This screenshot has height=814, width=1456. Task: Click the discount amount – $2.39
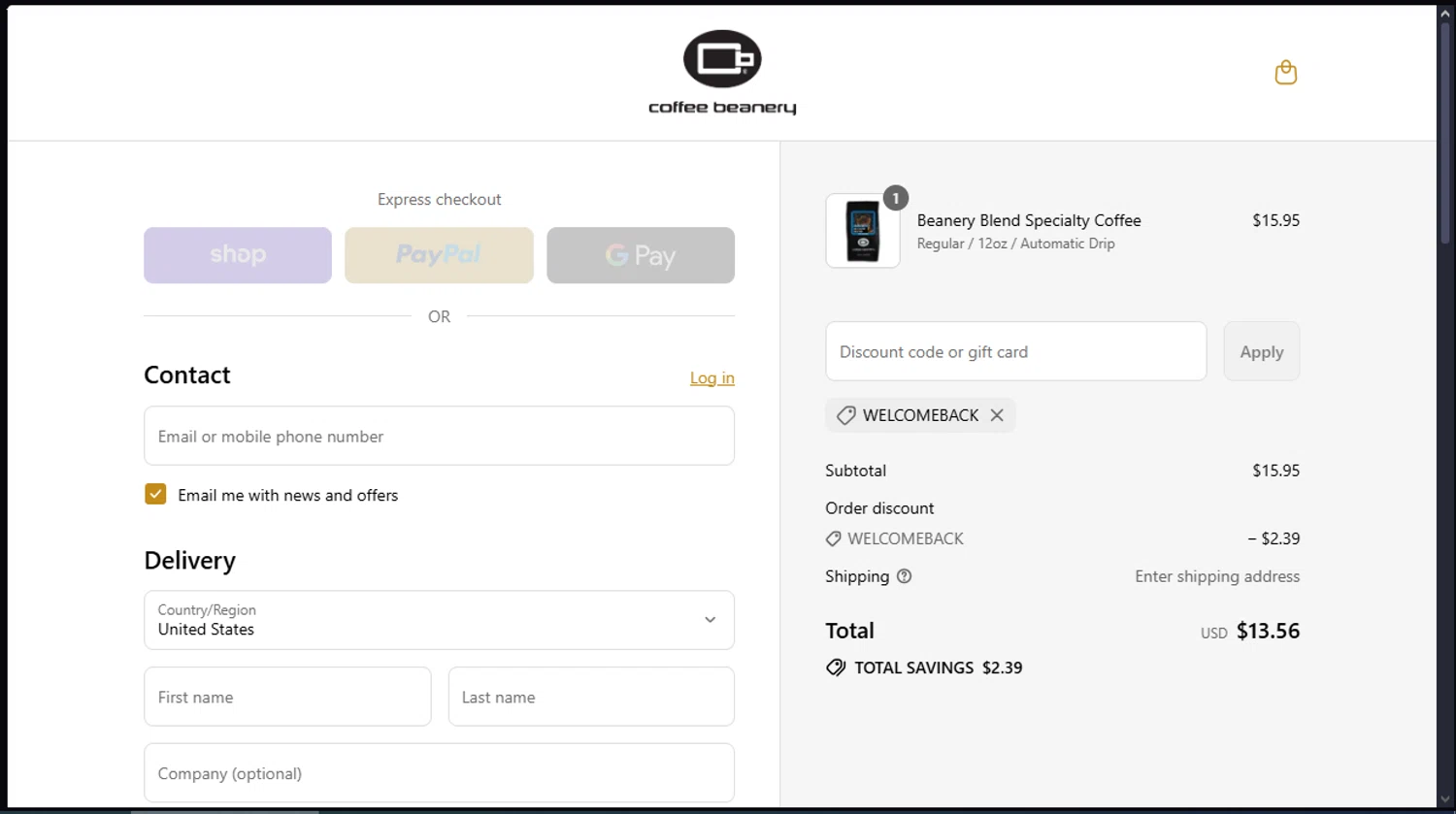[x=1274, y=538]
